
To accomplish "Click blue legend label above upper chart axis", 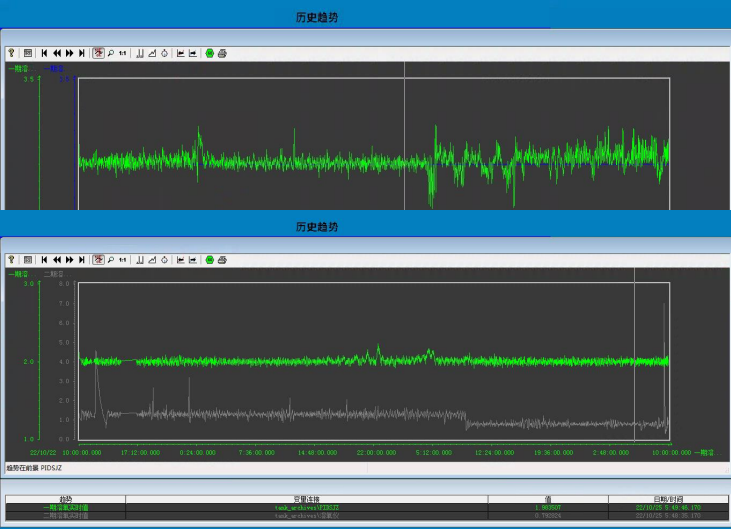I will pos(54,69).
